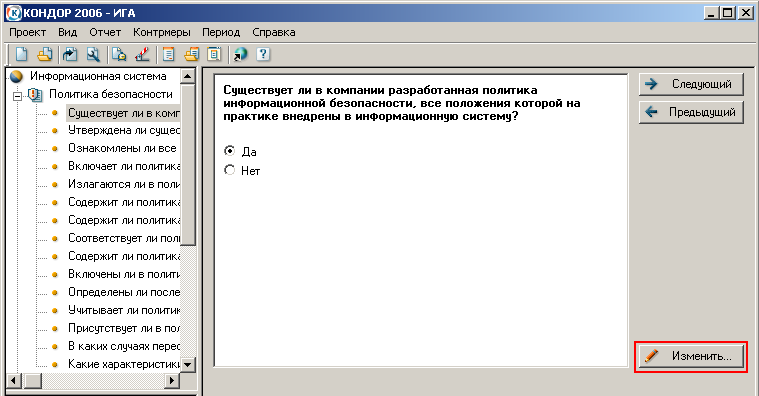Click the shield icon beside Политика безопасности
This screenshot has width=759, height=396.
tap(35, 94)
